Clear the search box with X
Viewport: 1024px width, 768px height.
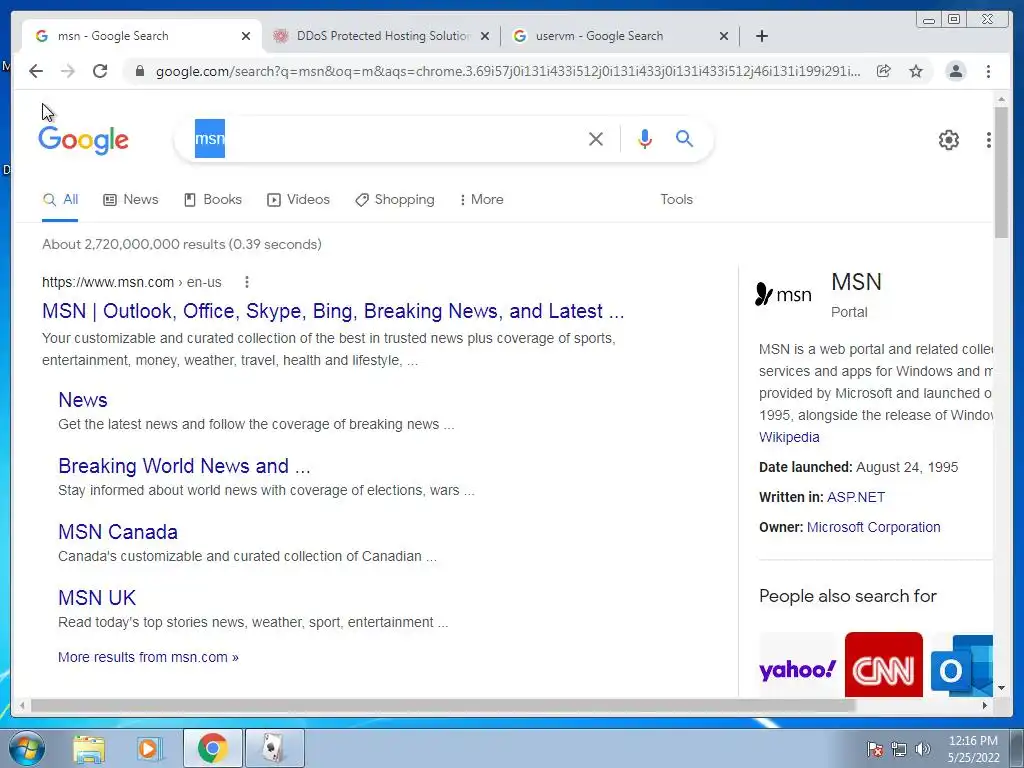(x=596, y=138)
